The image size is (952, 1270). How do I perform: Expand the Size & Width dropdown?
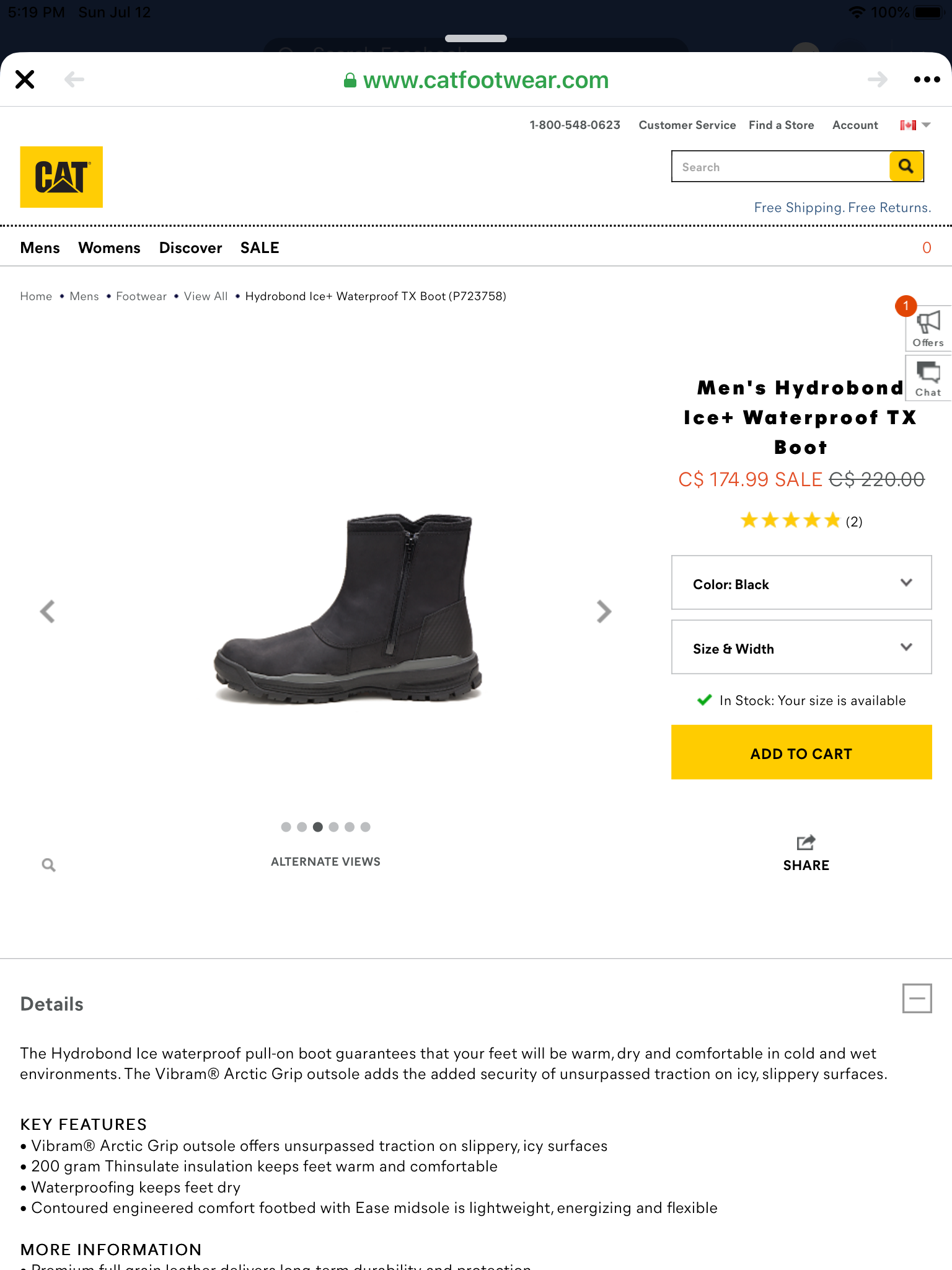[801, 647]
